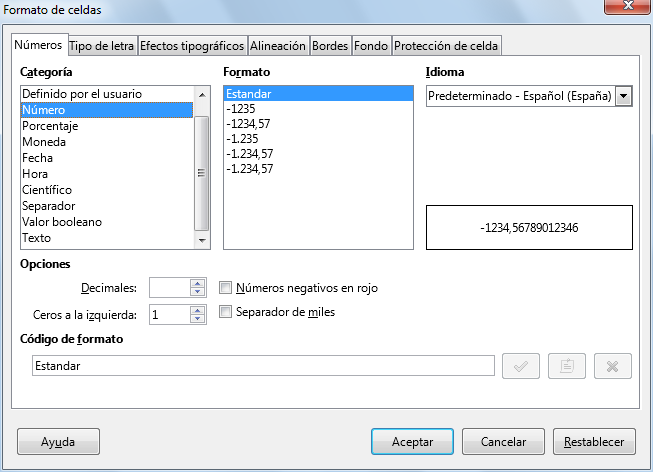Viewport: 653px width, 472px height.
Task: Choose the Científico category
Action: pyautogui.click(x=107, y=190)
